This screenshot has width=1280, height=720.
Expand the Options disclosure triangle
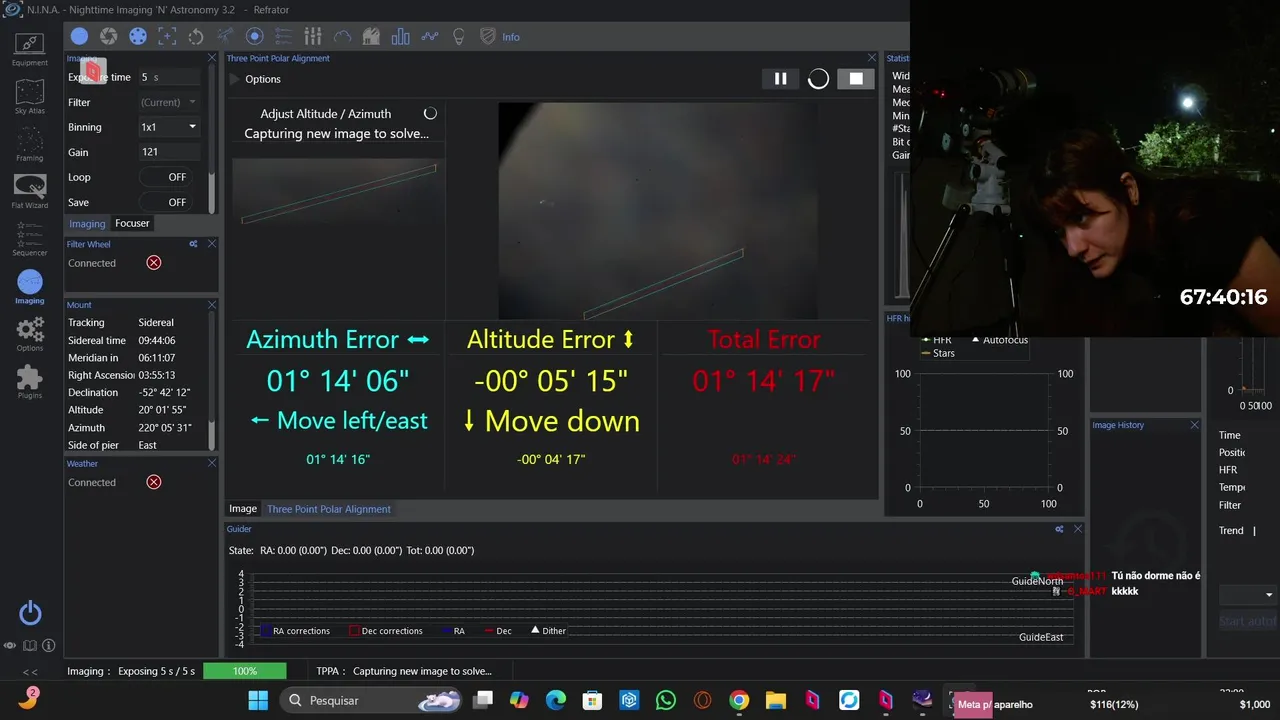click(236, 79)
